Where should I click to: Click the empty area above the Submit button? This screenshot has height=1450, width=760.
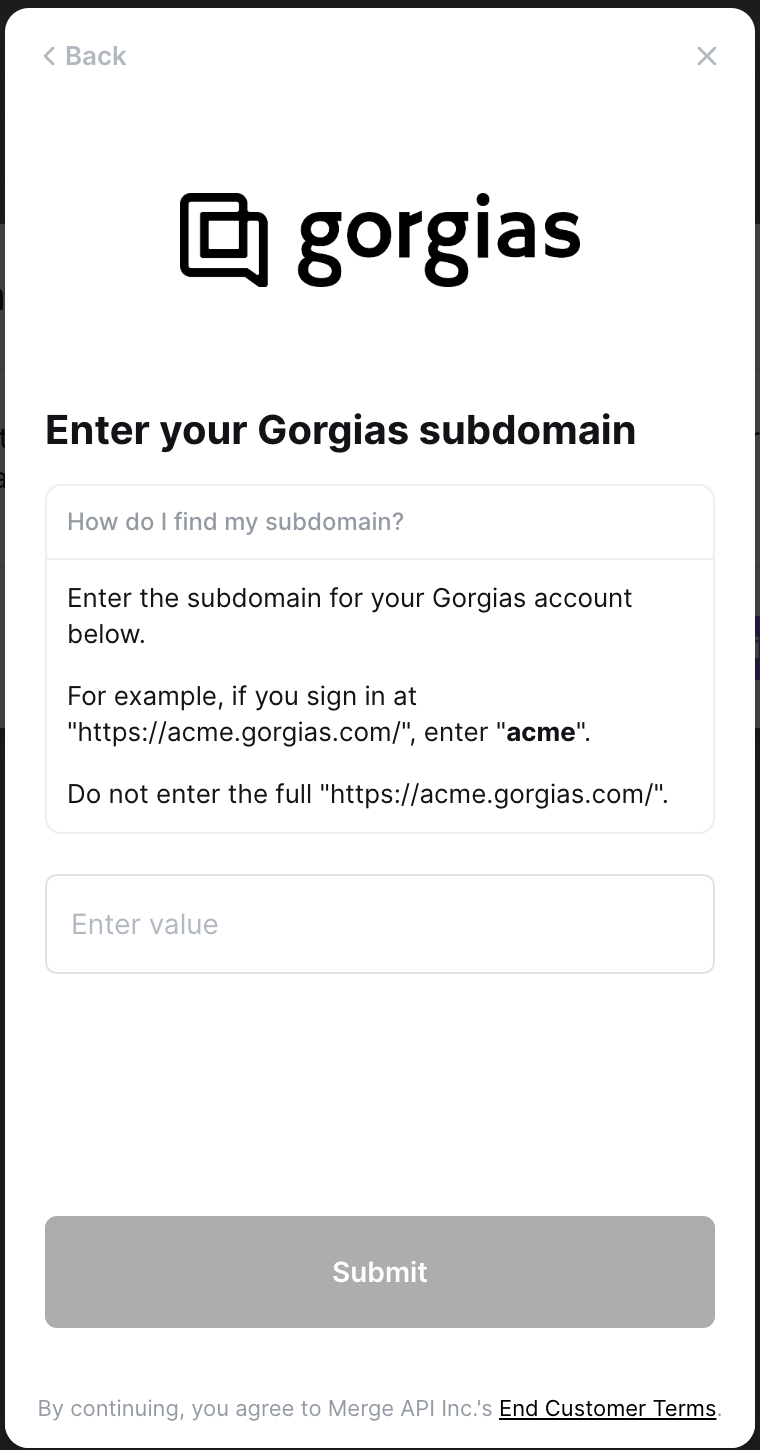(x=380, y=1094)
